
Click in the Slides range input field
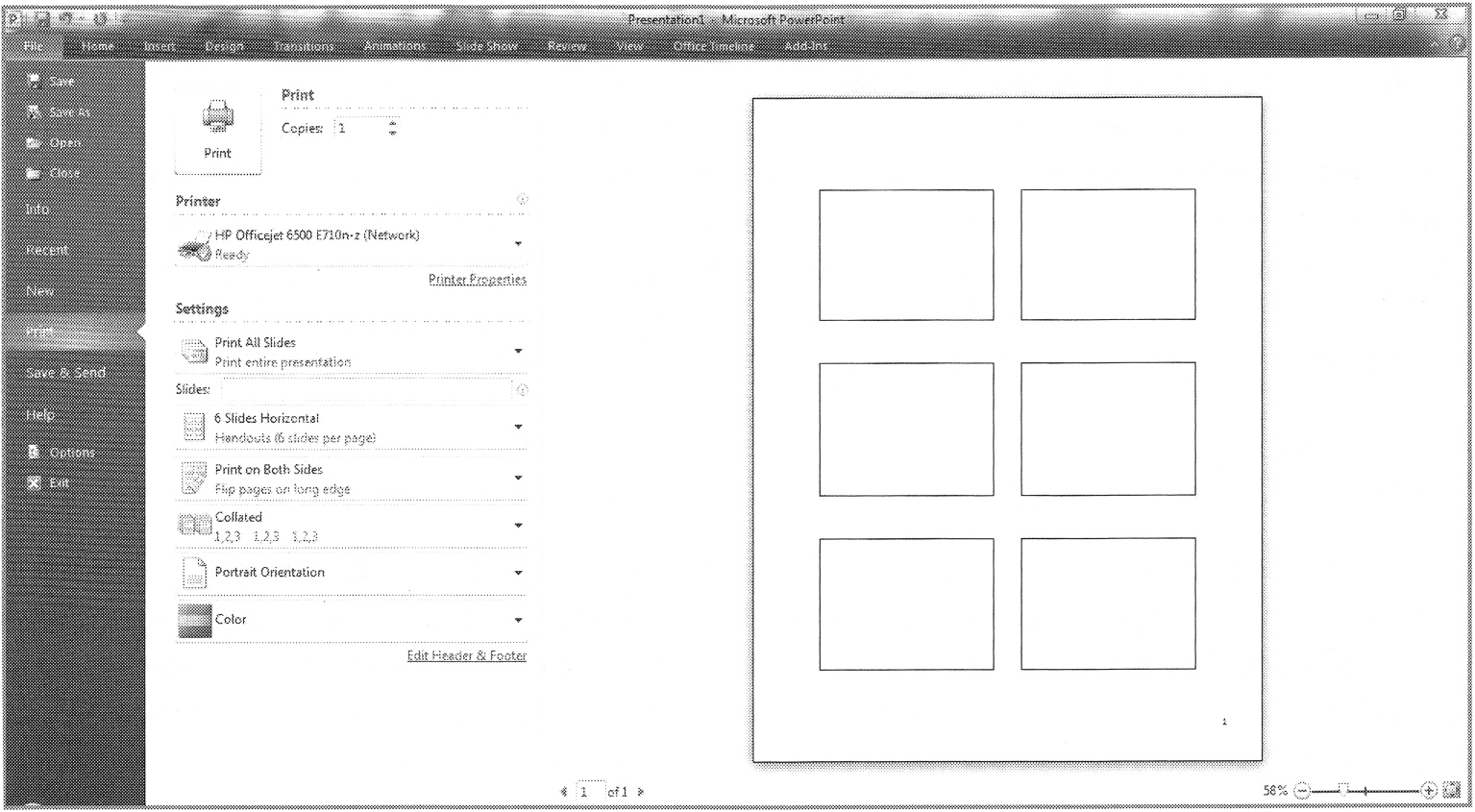pyautogui.click(x=366, y=390)
